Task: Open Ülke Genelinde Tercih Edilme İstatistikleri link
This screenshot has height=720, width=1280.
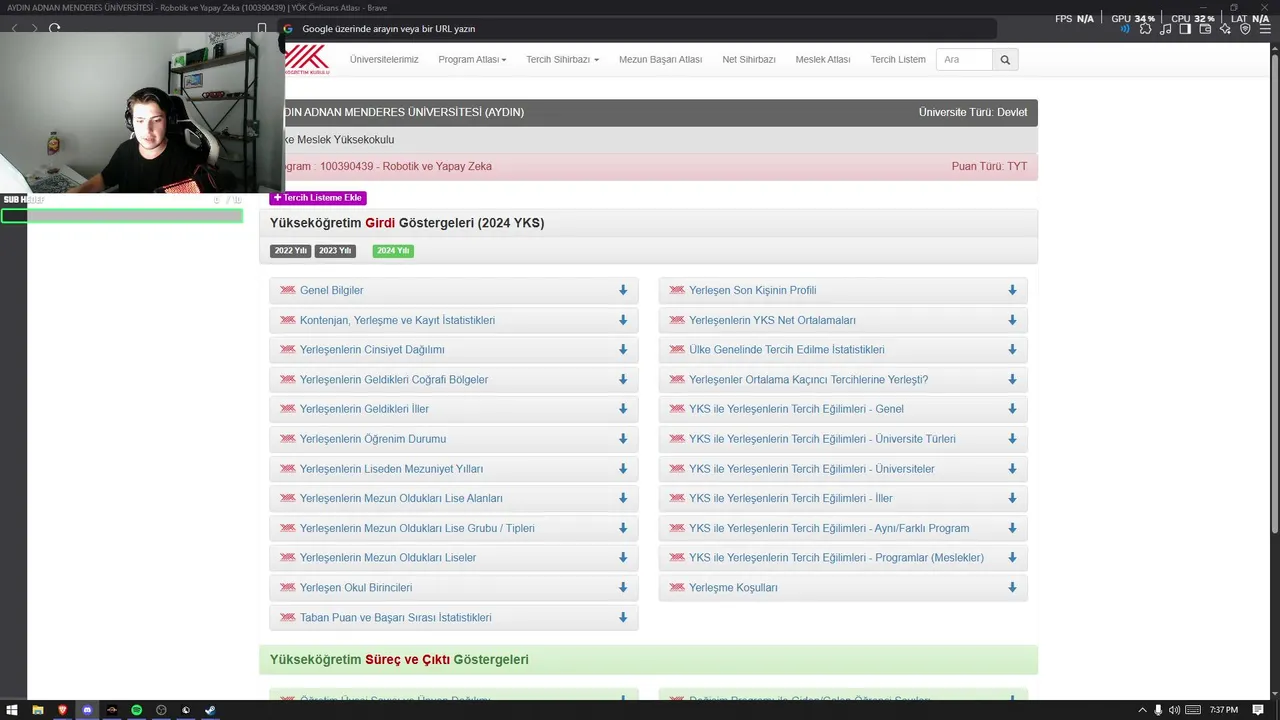Action: (x=787, y=350)
